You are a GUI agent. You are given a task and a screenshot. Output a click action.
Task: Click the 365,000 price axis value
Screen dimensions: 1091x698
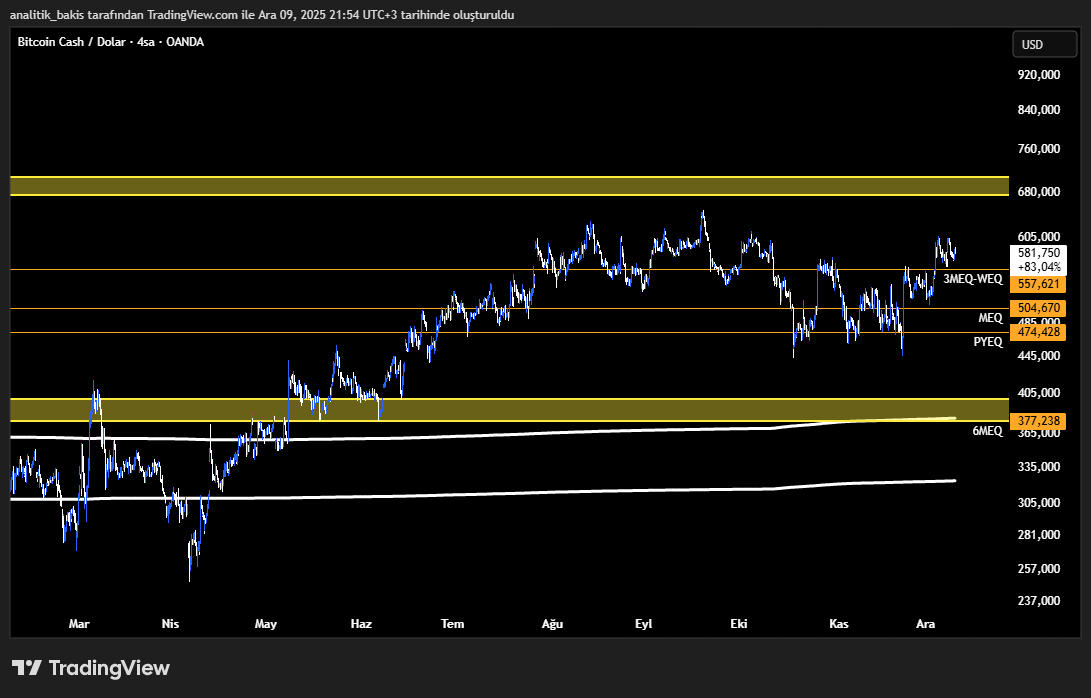1039,433
